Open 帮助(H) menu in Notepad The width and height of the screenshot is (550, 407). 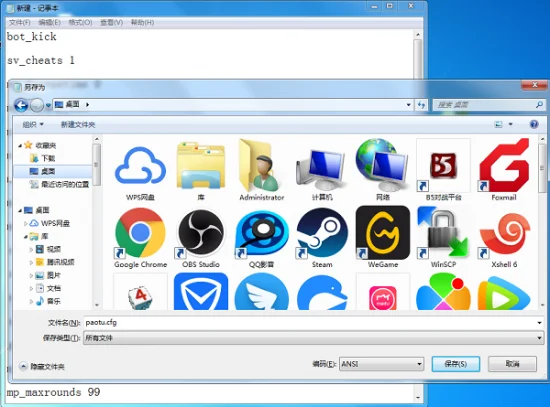(x=142, y=22)
